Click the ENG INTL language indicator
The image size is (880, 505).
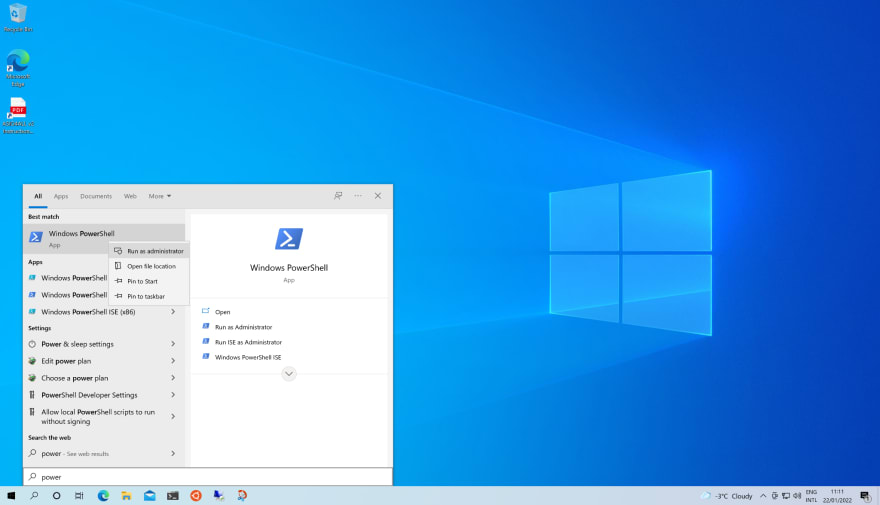(x=812, y=496)
